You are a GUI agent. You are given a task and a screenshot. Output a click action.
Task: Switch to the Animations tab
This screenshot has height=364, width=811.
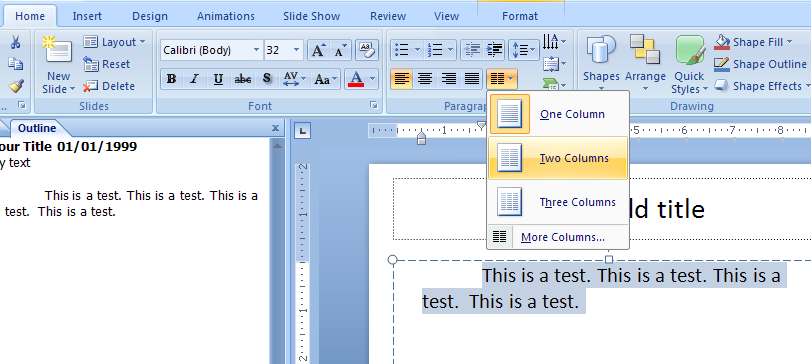226,16
